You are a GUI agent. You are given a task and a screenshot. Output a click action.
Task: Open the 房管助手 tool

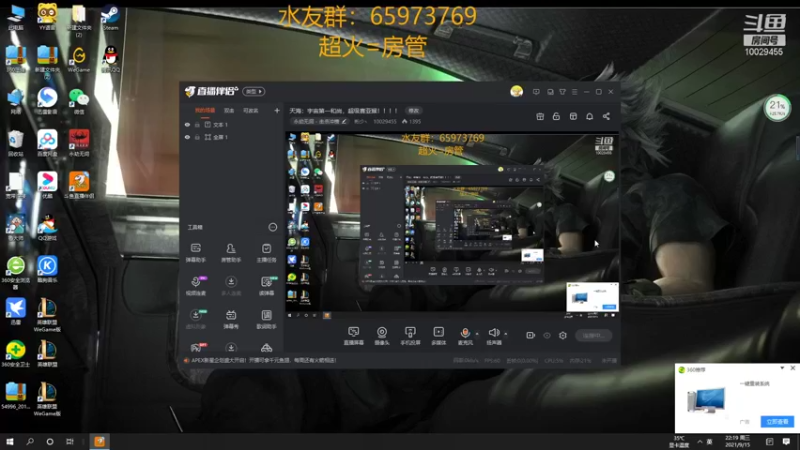231,252
